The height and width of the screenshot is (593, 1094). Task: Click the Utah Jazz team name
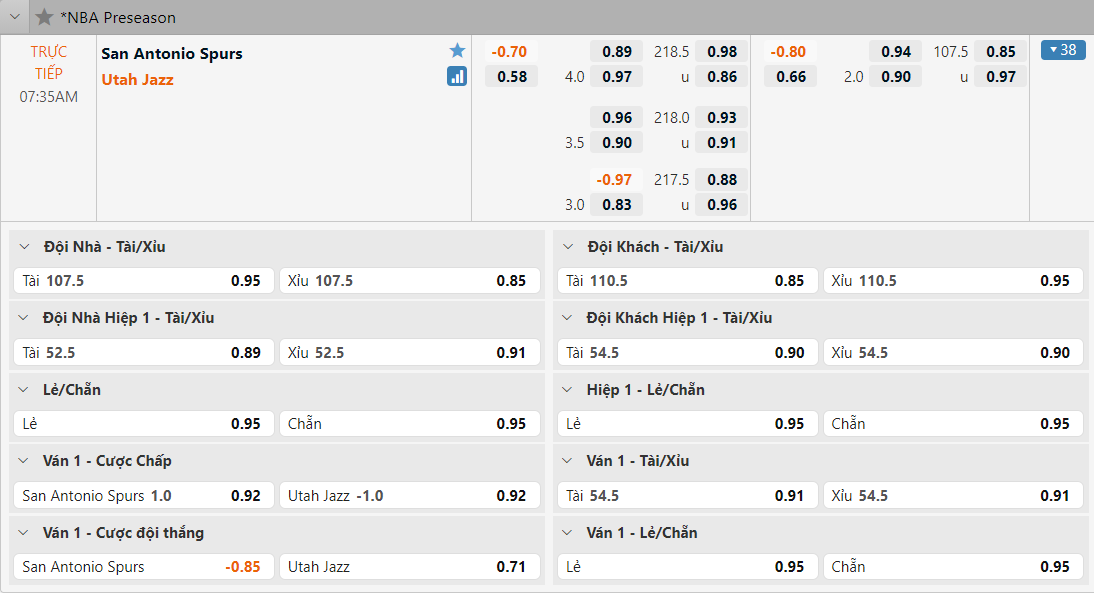[x=138, y=79]
